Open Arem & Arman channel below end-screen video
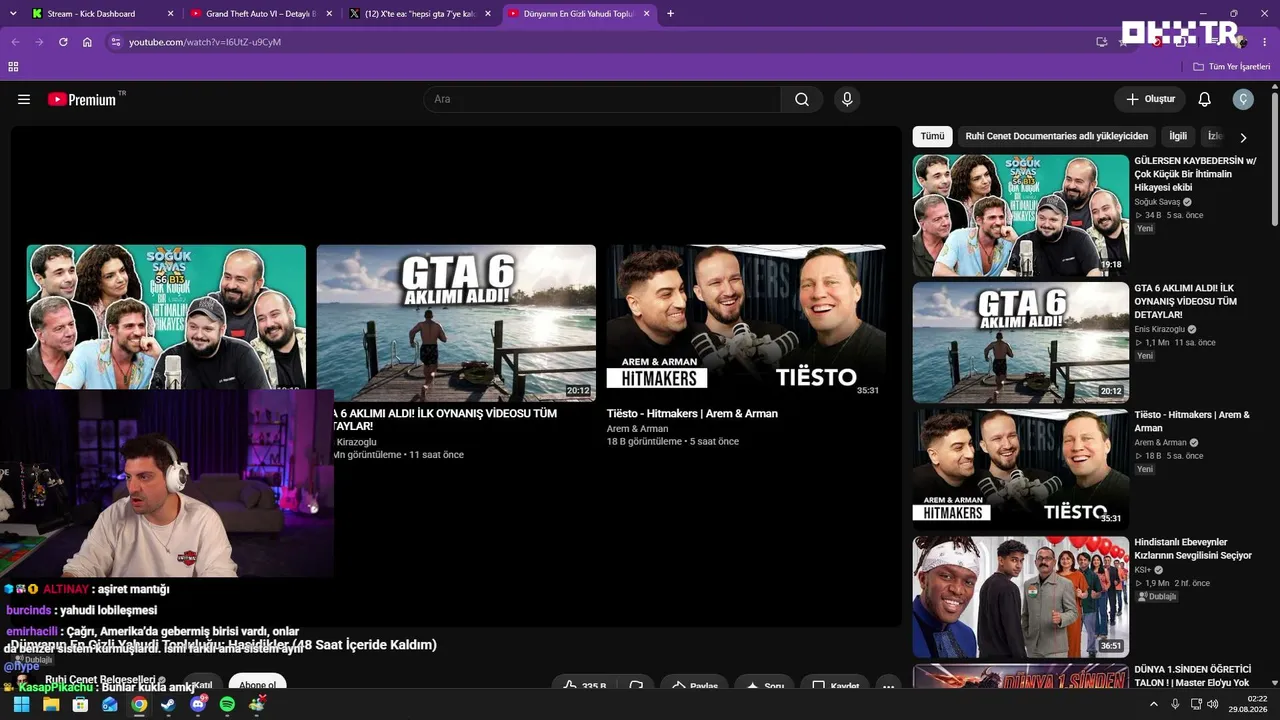The image size is (1280, 720). pyautogui.click(x=637, y=429)
